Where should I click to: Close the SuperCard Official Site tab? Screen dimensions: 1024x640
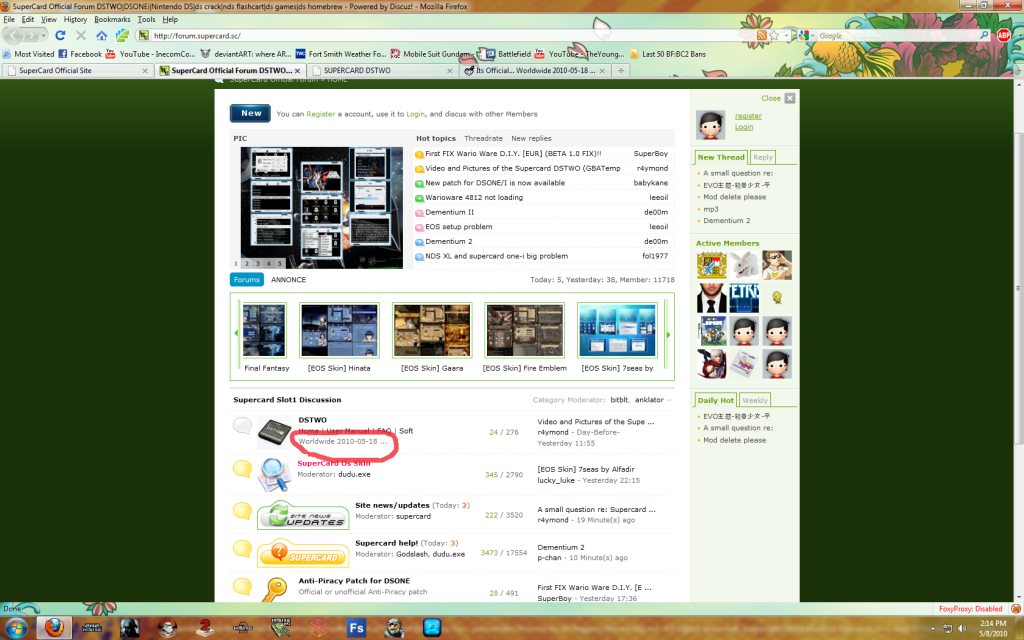point(145,71)
